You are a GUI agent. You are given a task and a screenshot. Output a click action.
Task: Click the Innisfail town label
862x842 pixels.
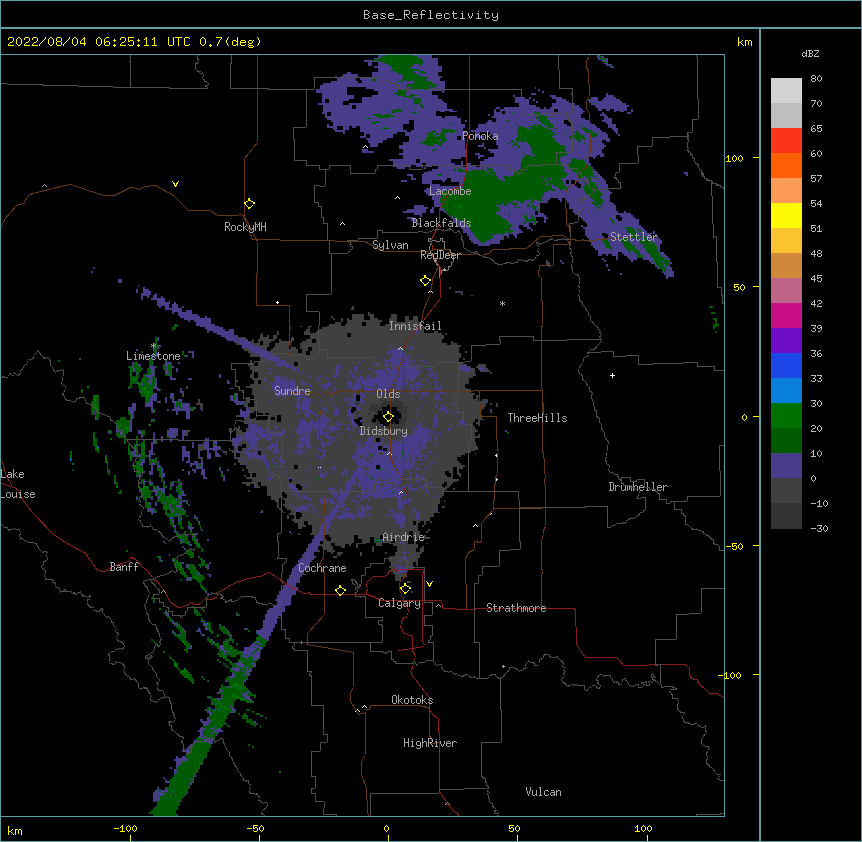click(x=415, y=326)
